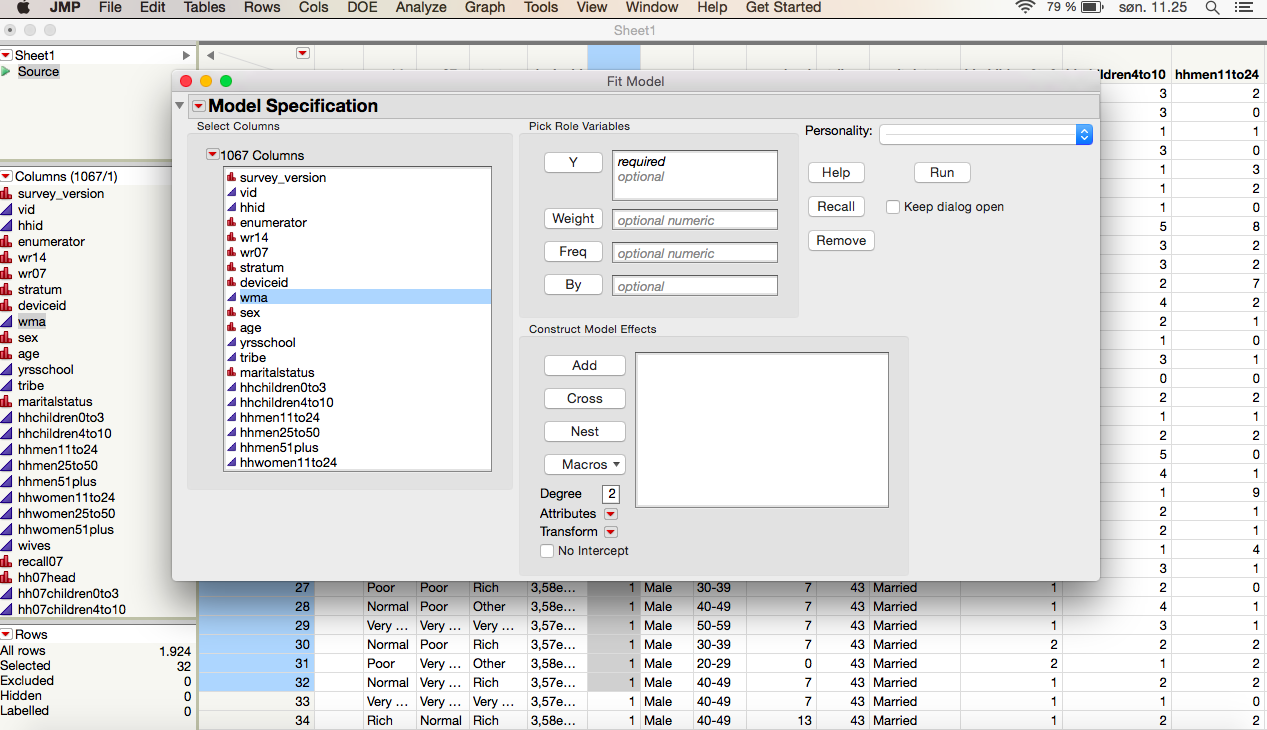Open Spotlight search from menu bar
The height and width of the screenshot is (730, 1267).
(1211, 8)
